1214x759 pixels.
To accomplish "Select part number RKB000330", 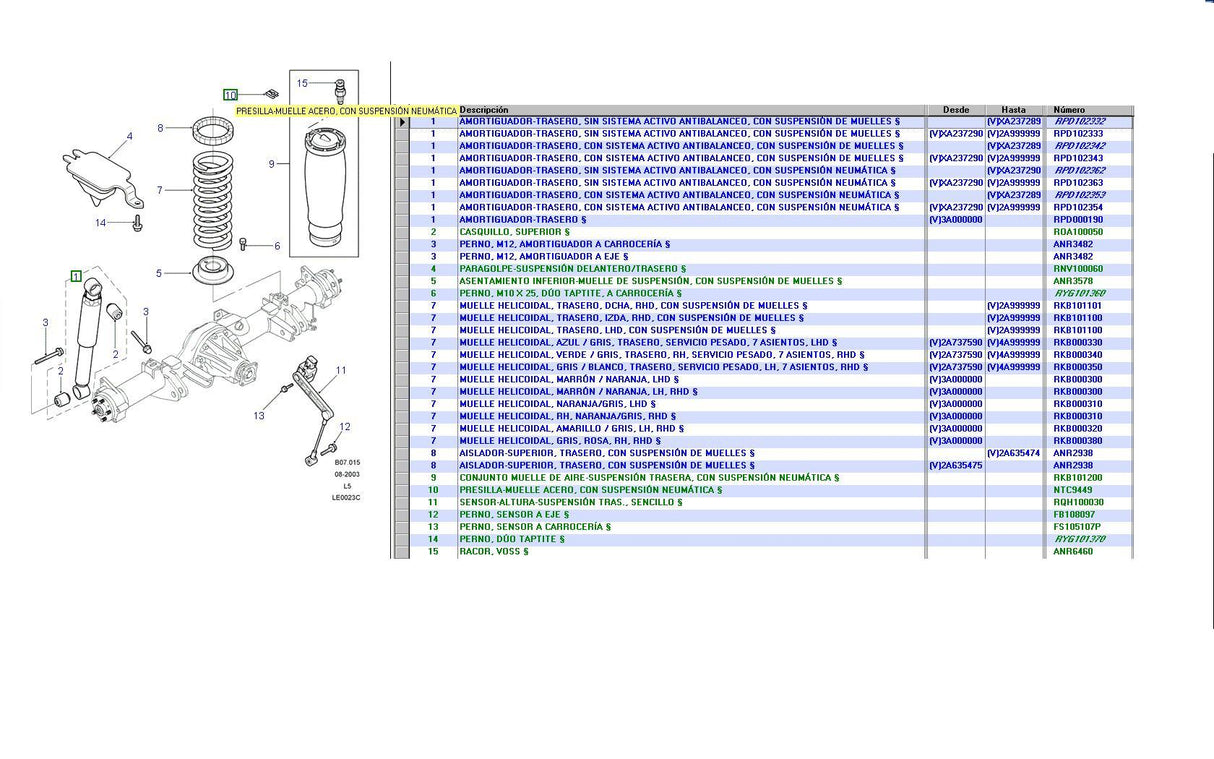I will coord(1078,343).
